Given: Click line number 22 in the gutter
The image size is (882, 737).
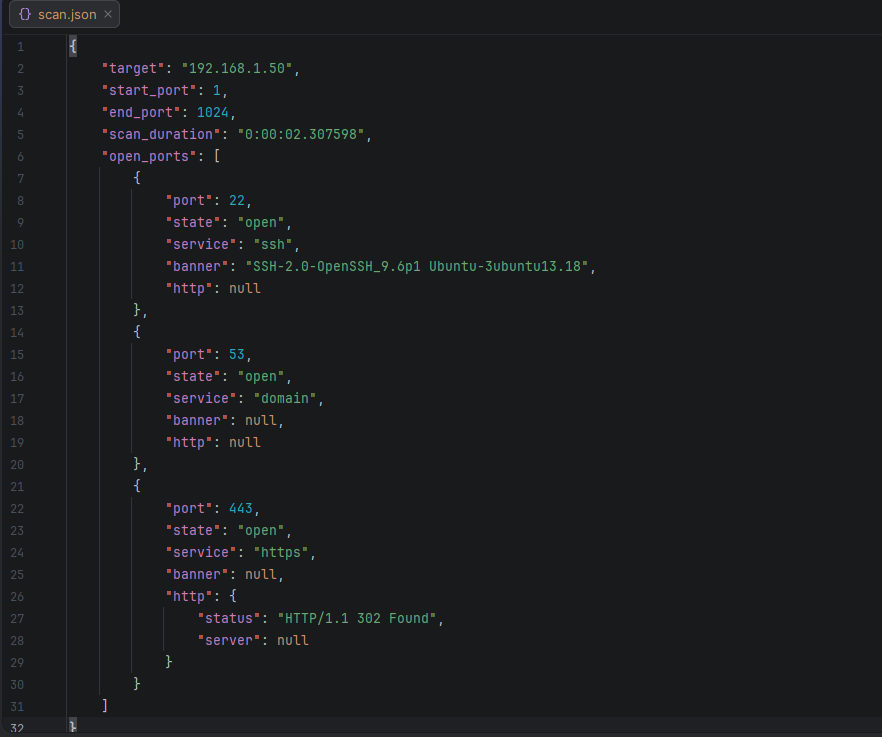Looking at the screenshot, I should pyautogui.click(x=17, y=509).
